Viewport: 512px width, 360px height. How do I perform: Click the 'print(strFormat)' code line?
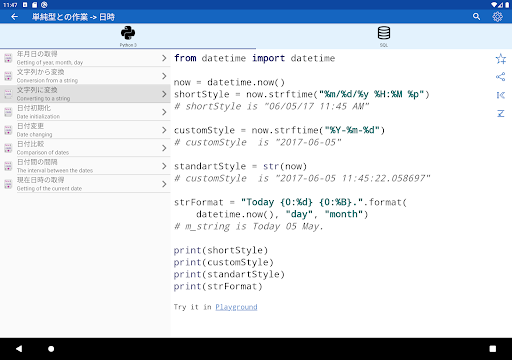point(218,286)
